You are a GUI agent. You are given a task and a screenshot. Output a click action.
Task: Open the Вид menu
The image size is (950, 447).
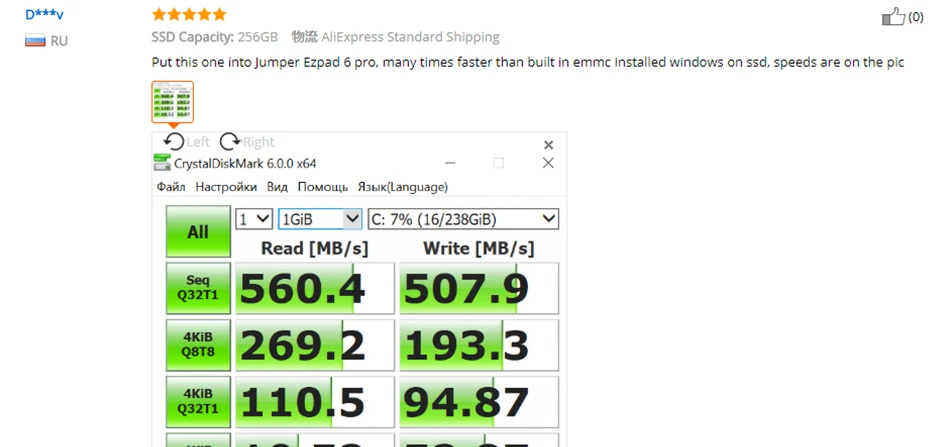277,187
